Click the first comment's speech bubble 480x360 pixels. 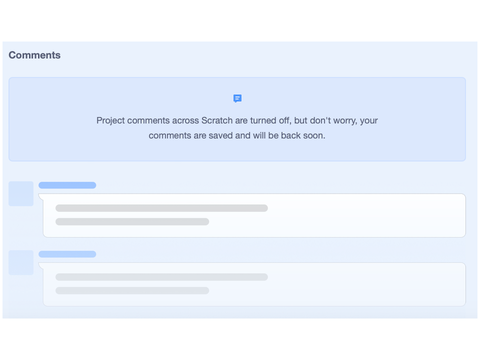pos(254,215)
